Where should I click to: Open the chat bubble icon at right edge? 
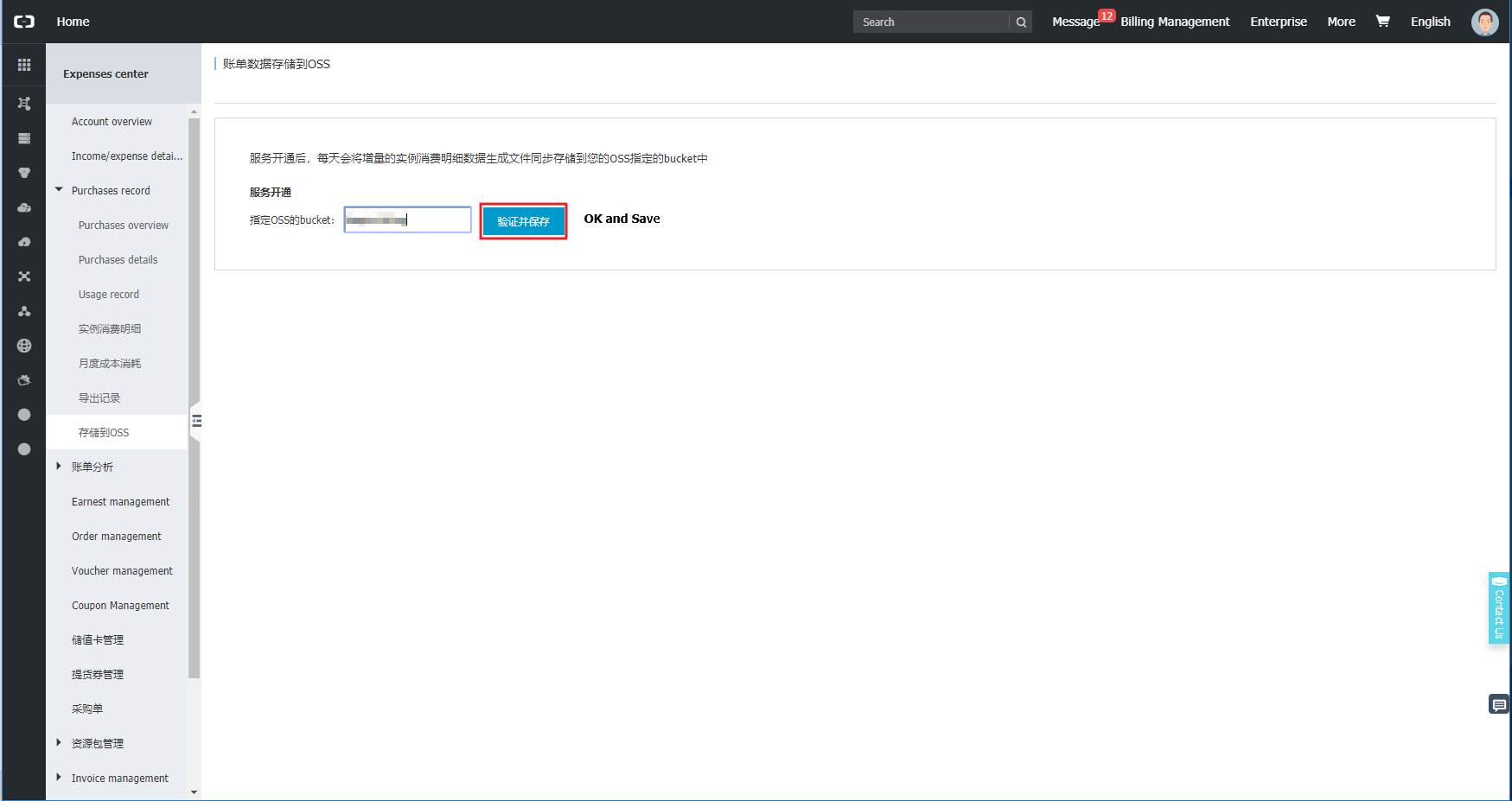click(1499, 705)
